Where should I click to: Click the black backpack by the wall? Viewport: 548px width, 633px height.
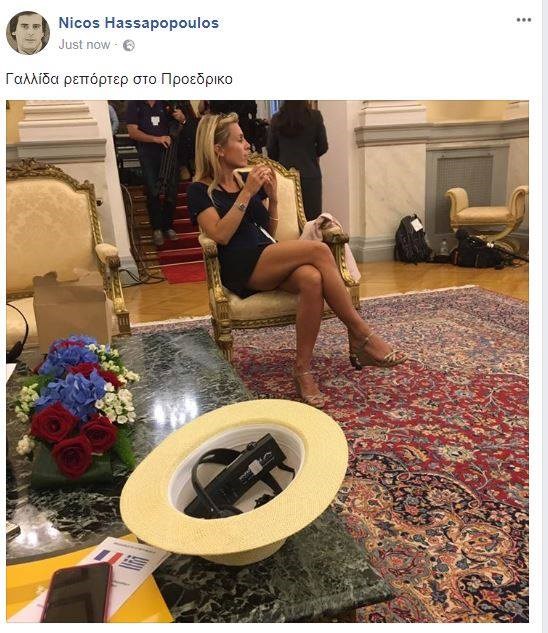(x=412, y=239)
